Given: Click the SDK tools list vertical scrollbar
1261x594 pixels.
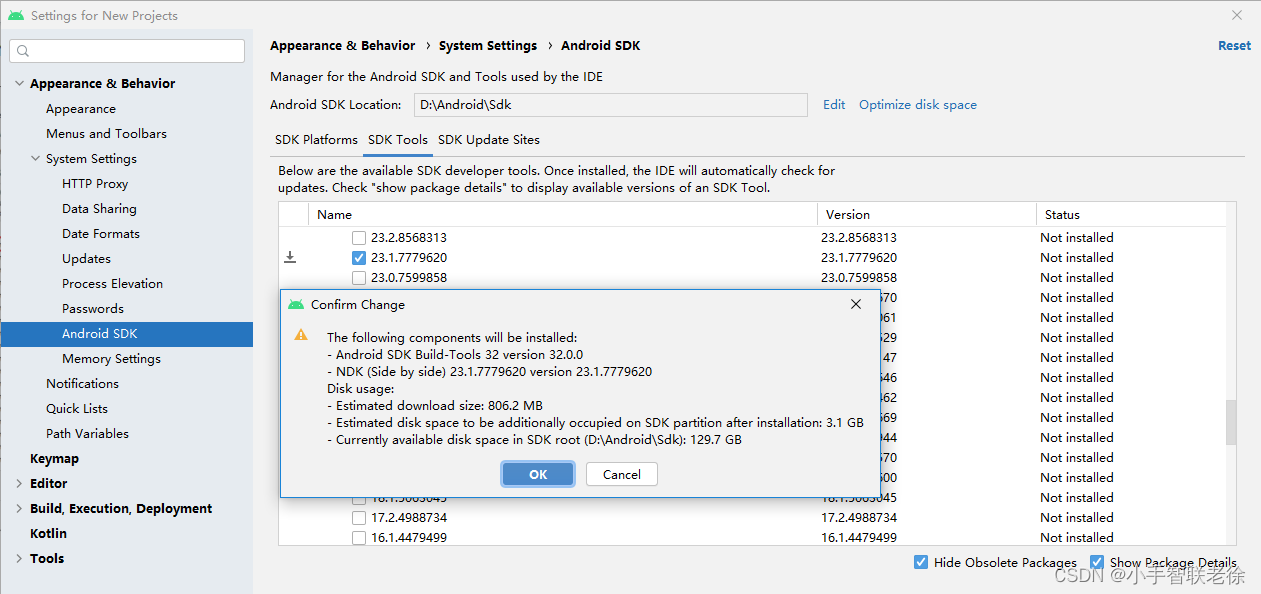Looking at the screenshot, I should tap(1231, 422).
